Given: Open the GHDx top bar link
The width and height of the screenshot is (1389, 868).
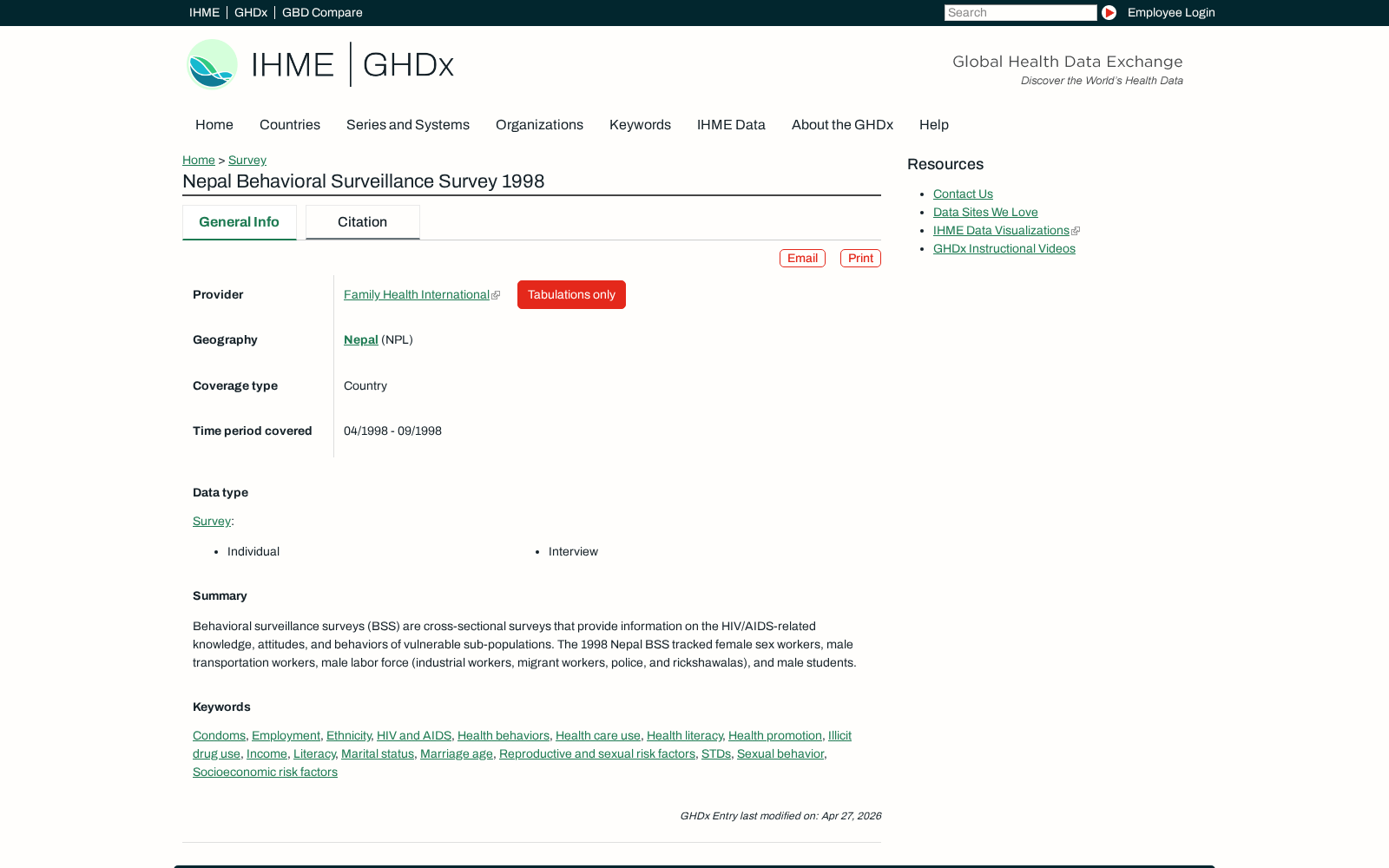Looking at the screenshot, I should pos(251,12).
